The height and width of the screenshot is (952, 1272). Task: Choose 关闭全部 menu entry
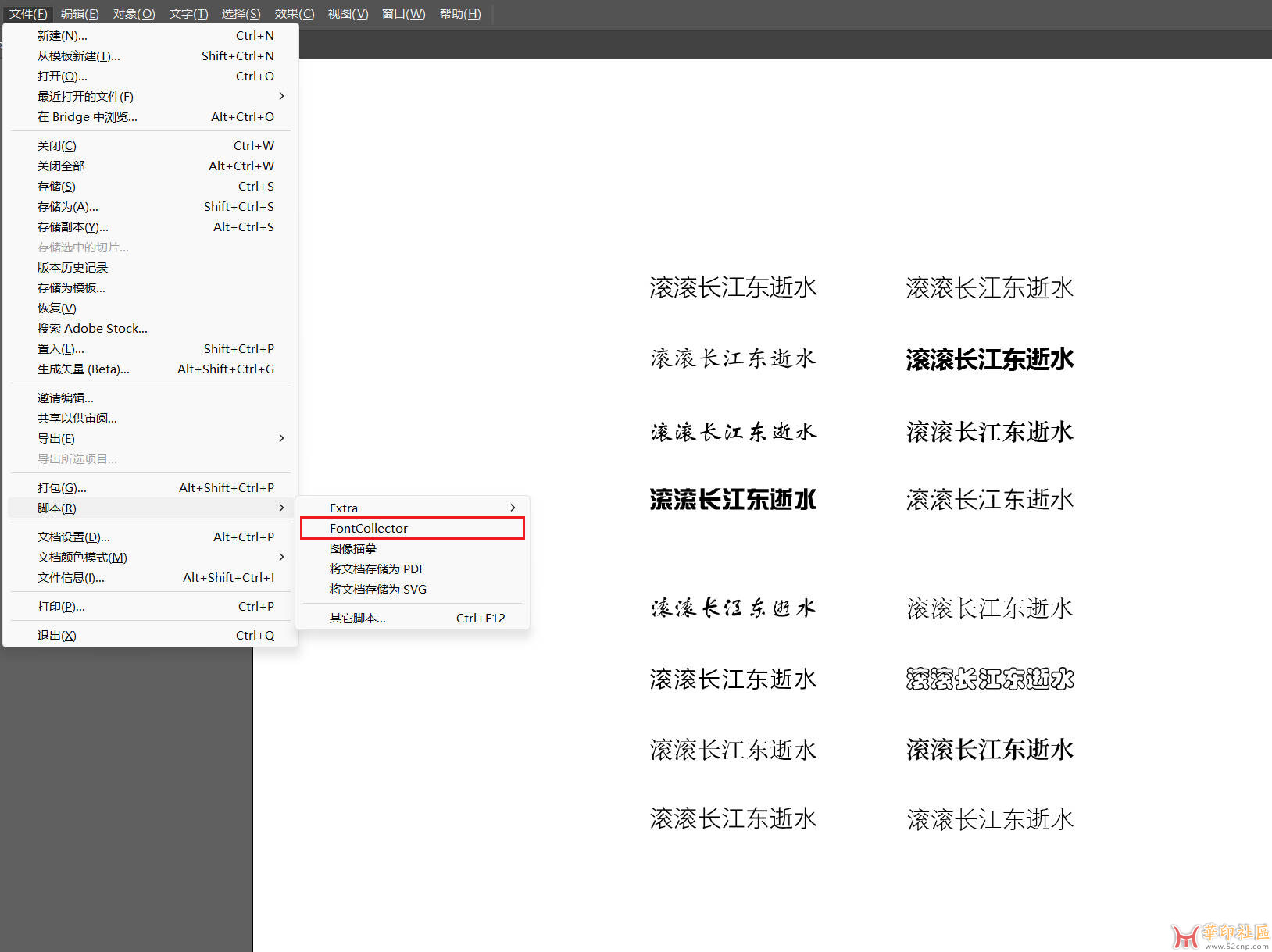(x=151, y=166)
